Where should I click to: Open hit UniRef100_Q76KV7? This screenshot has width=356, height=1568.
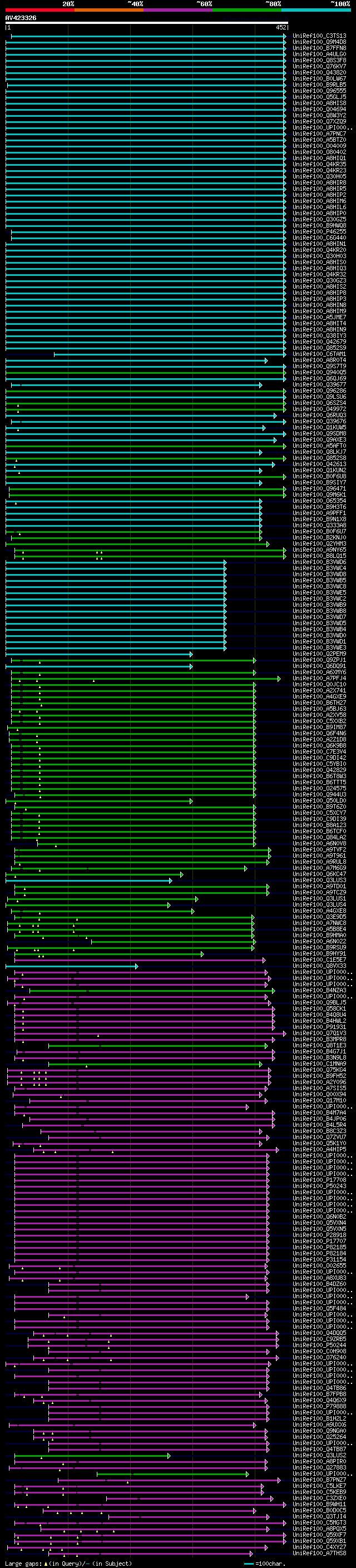[319, 66]
